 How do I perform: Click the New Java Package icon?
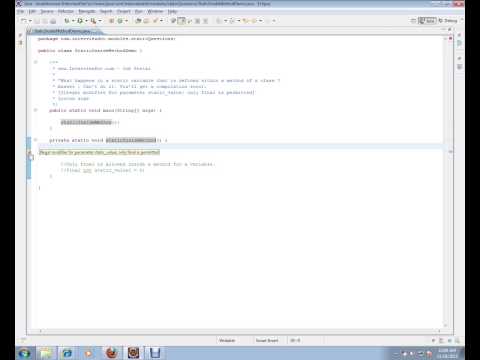click(x=111, y=21)
